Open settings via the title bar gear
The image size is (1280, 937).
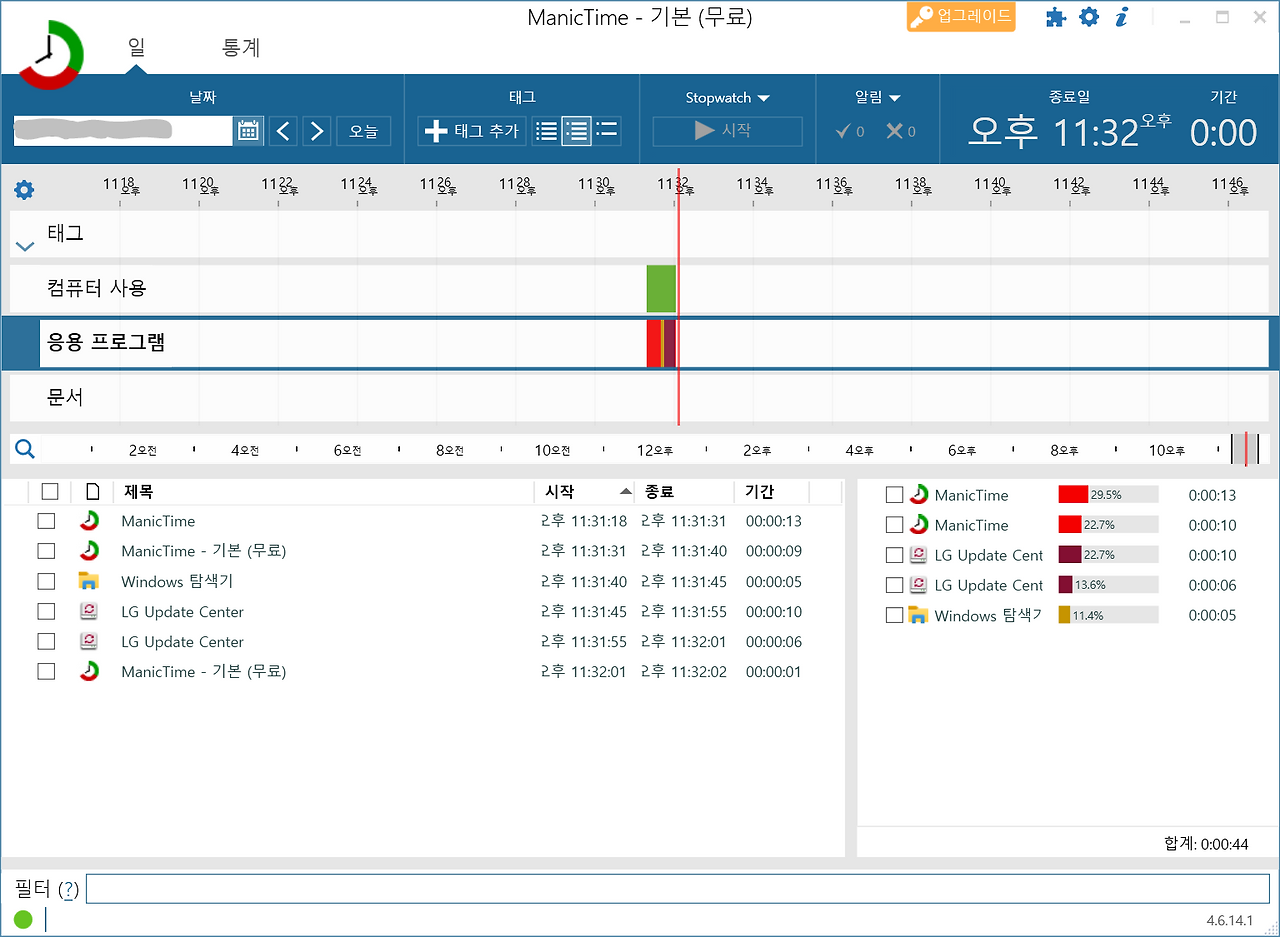pyautogui.click(x=1089, y=17)
